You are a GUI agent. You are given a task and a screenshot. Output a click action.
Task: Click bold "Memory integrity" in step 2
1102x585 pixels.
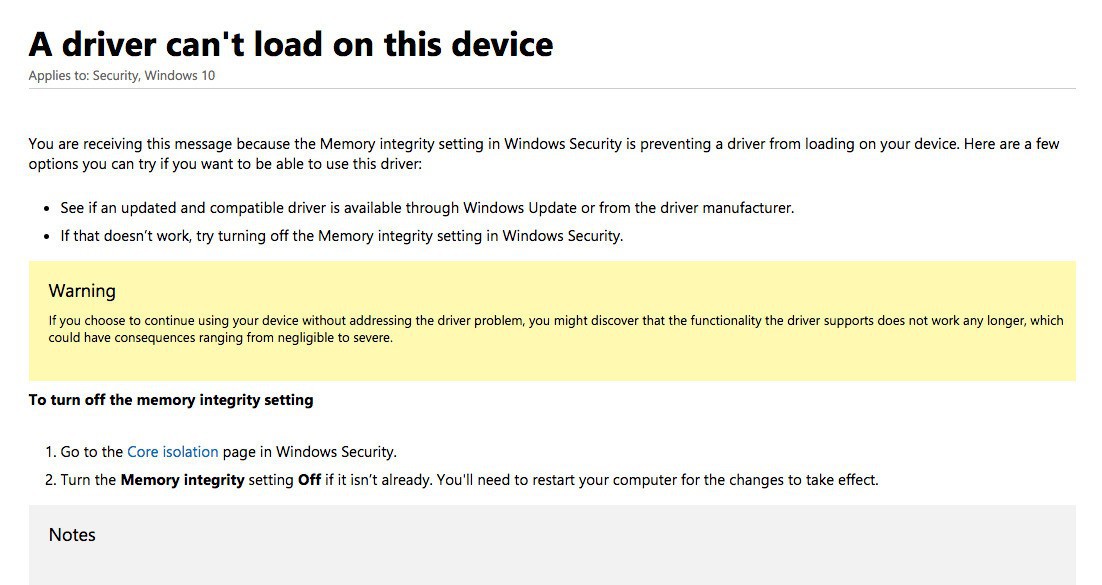(x=182, y=480)
